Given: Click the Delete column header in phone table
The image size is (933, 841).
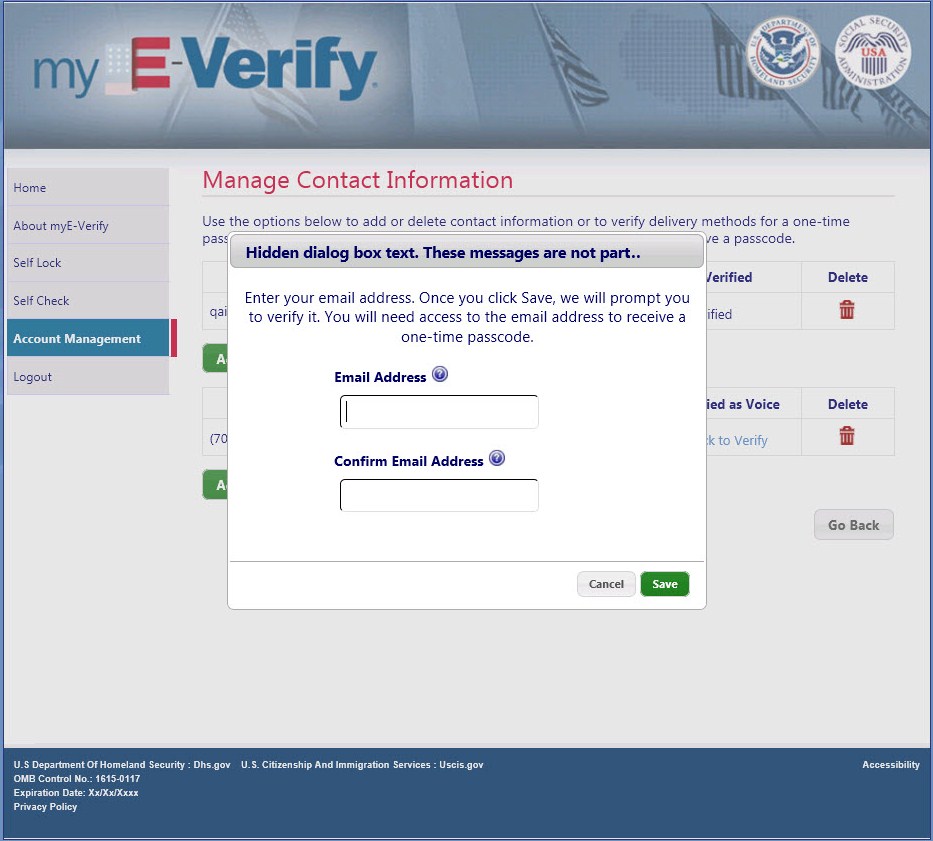Looking at the screenshot, I should tap(847, 404).
